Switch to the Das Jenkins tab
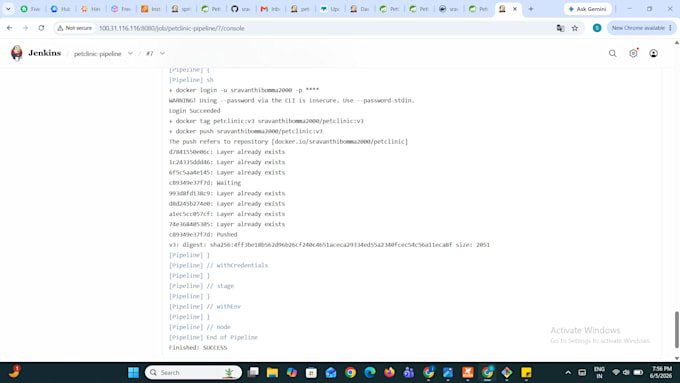Screen dimensions: 680x383 [360, 9]
